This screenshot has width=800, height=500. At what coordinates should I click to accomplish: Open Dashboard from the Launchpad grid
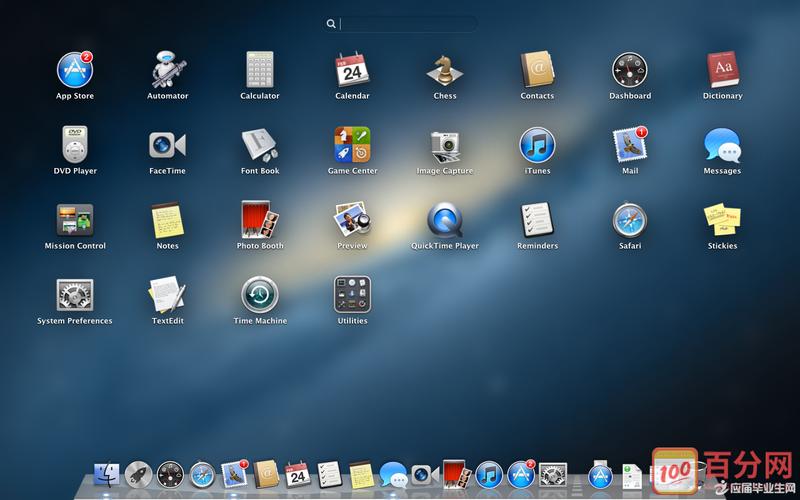tap(630, 70)
